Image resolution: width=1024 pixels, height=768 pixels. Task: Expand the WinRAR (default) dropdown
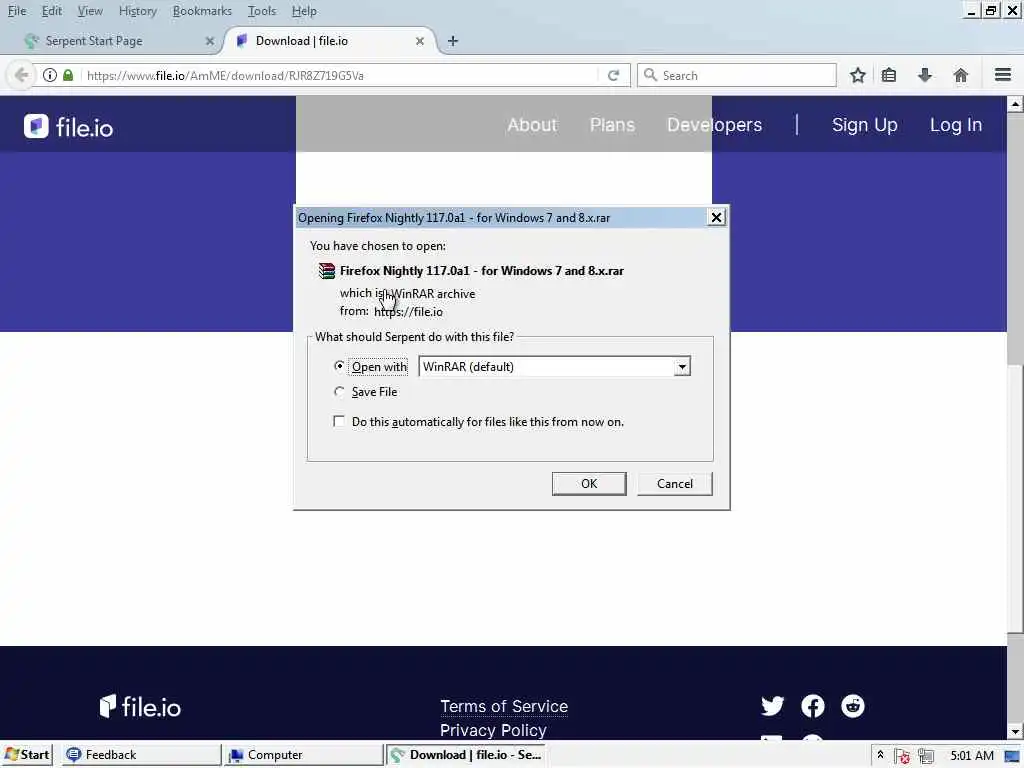pyautogui.click(x=682, y=367)
